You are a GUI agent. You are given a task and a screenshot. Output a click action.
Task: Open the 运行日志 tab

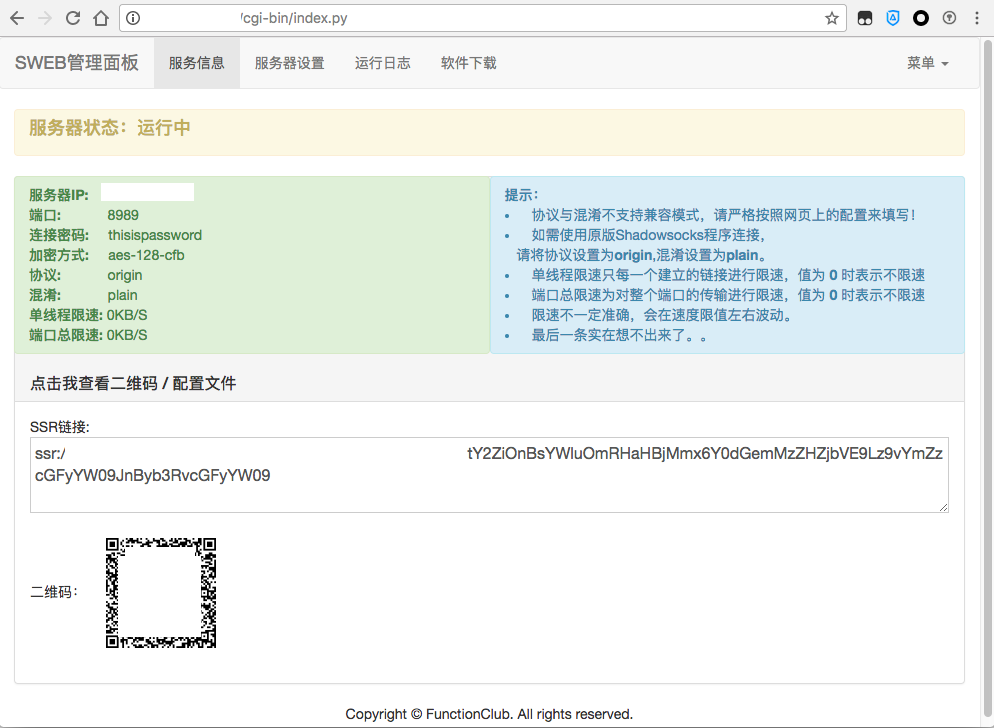(382, 63)
